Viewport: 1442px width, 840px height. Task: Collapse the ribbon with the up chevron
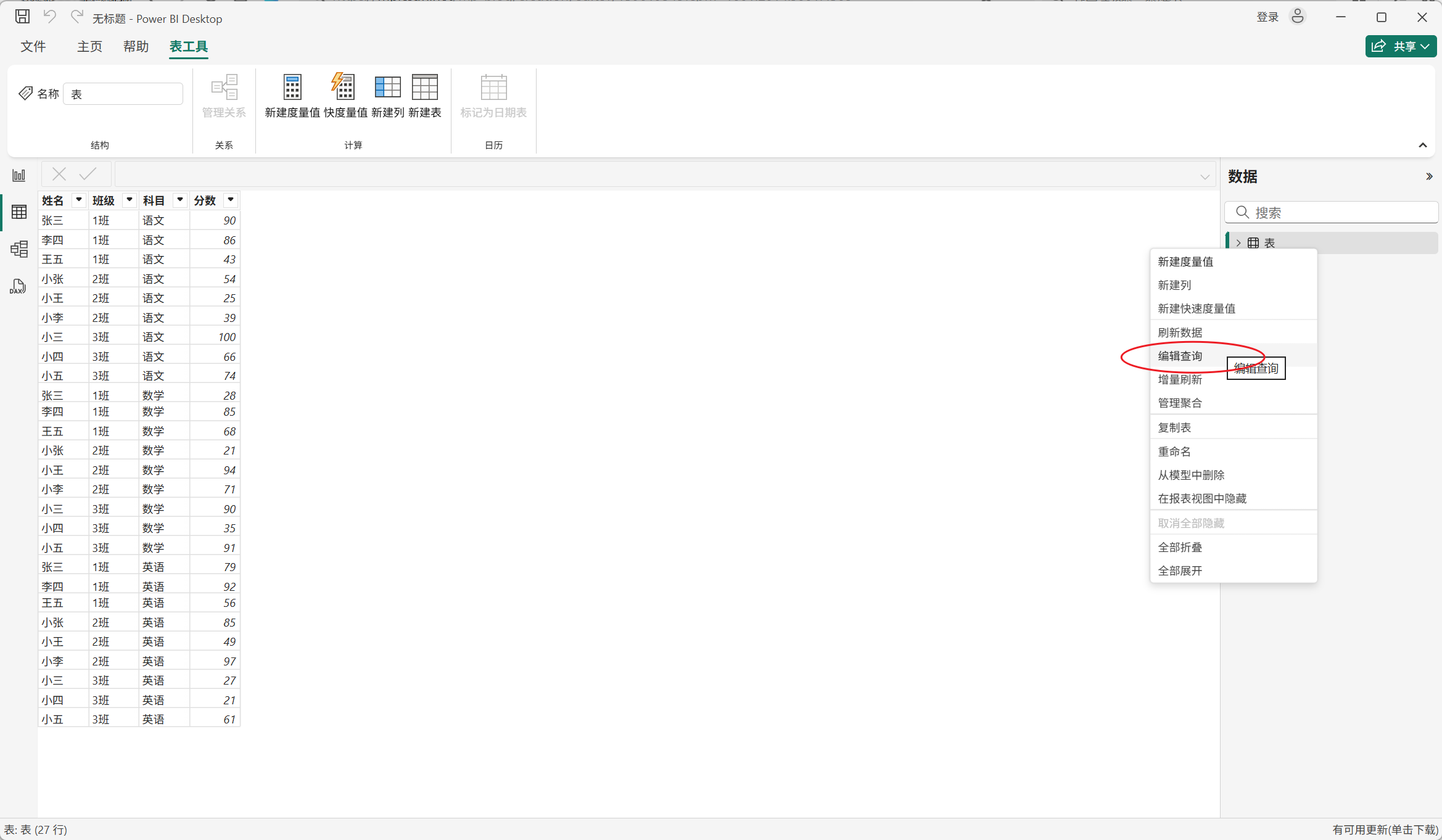(1423, 146)
